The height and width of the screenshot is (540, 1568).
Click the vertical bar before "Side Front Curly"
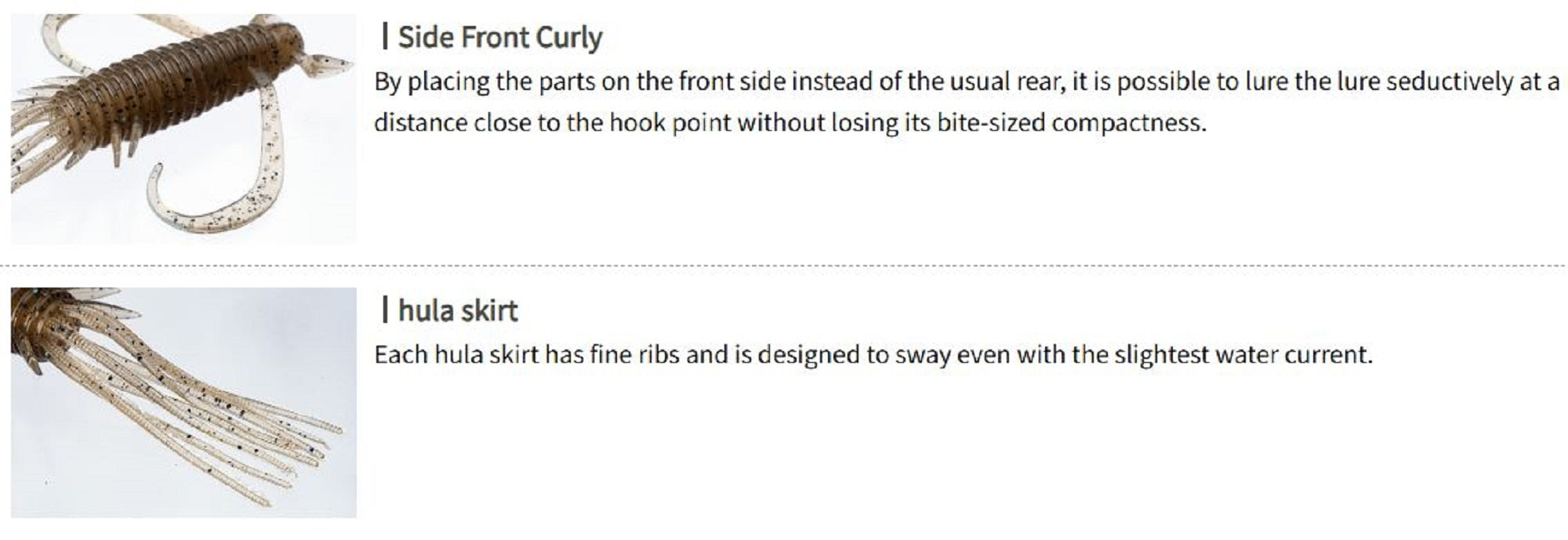click(384, 36)
